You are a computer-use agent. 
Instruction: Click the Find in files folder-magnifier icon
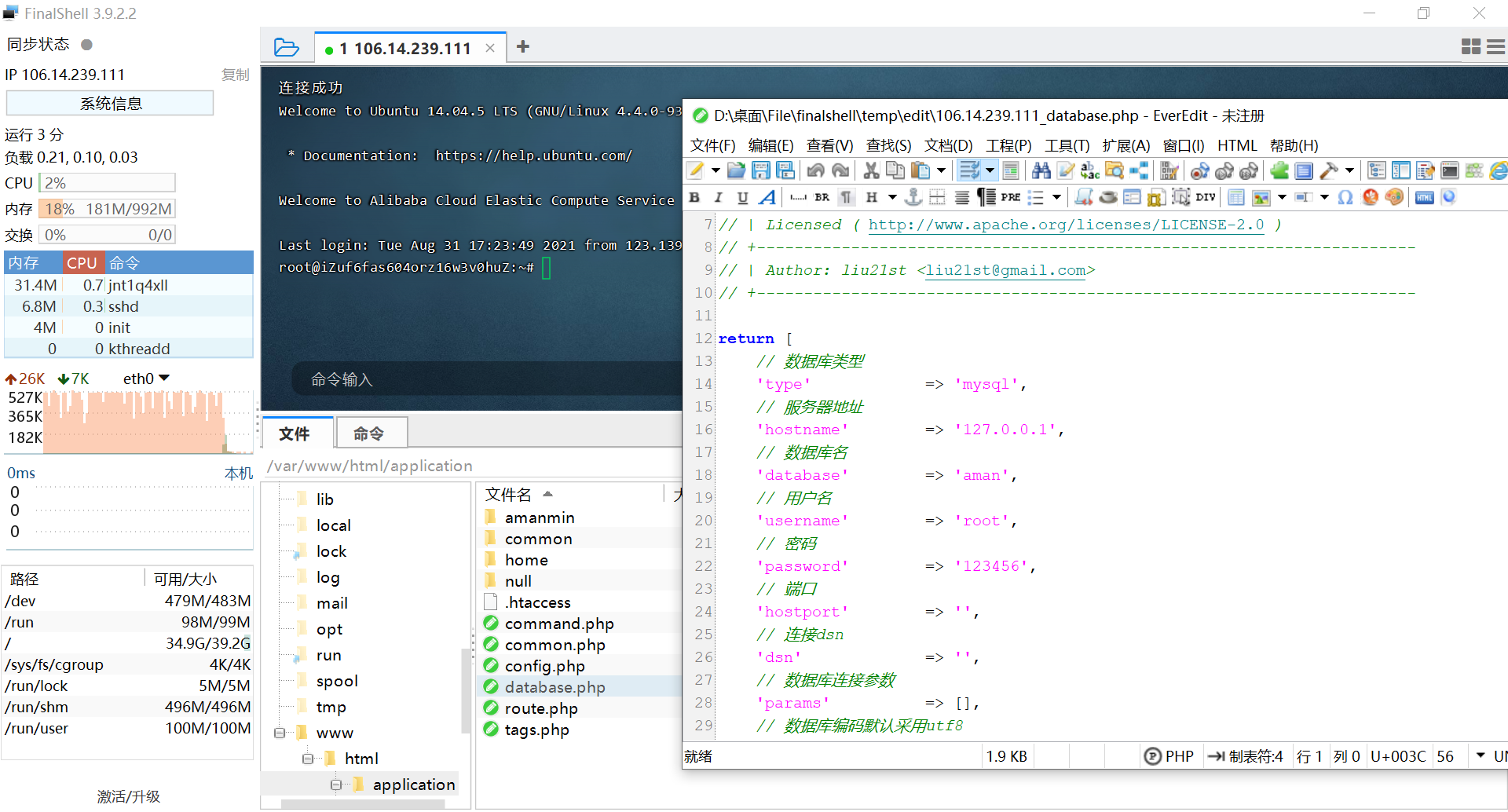click(1115, 170)
